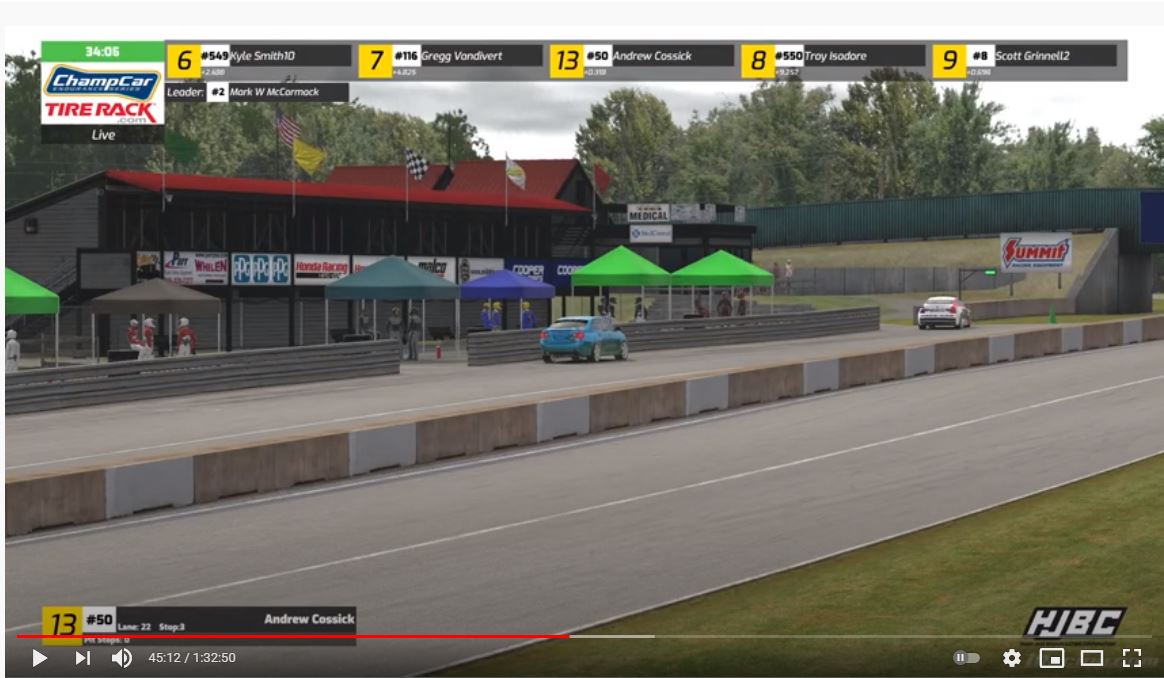This screenshot has width=1164, height=678.
Task: Click the 45:12 / 1:32:50 time display
Action: pyautogui.click(x=192, y=658)
